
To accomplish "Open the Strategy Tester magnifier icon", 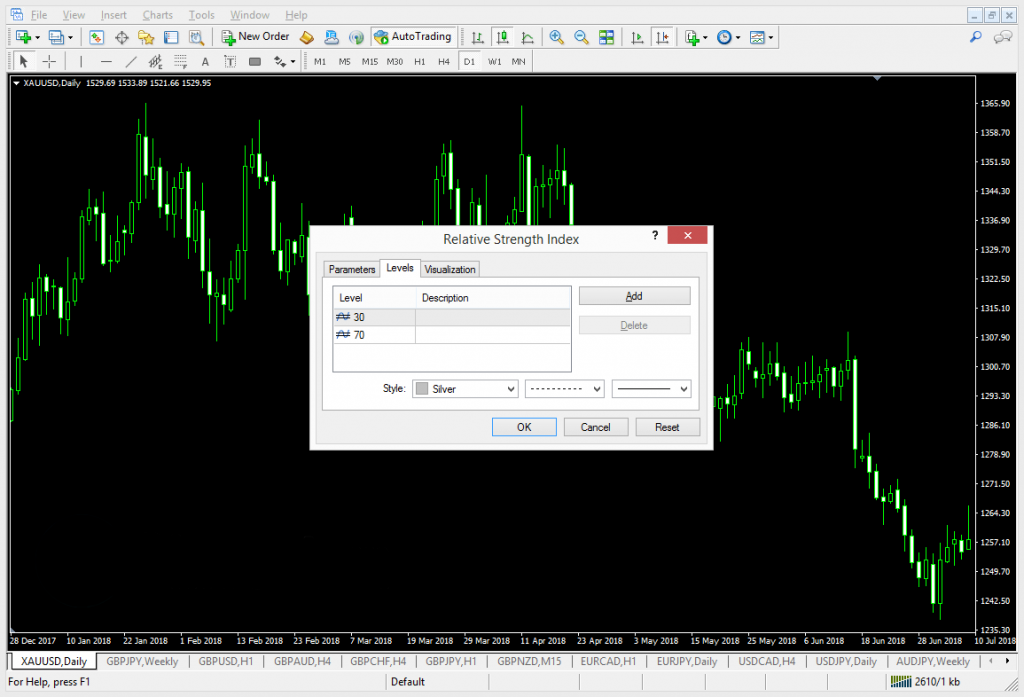I will coord(196,37).
